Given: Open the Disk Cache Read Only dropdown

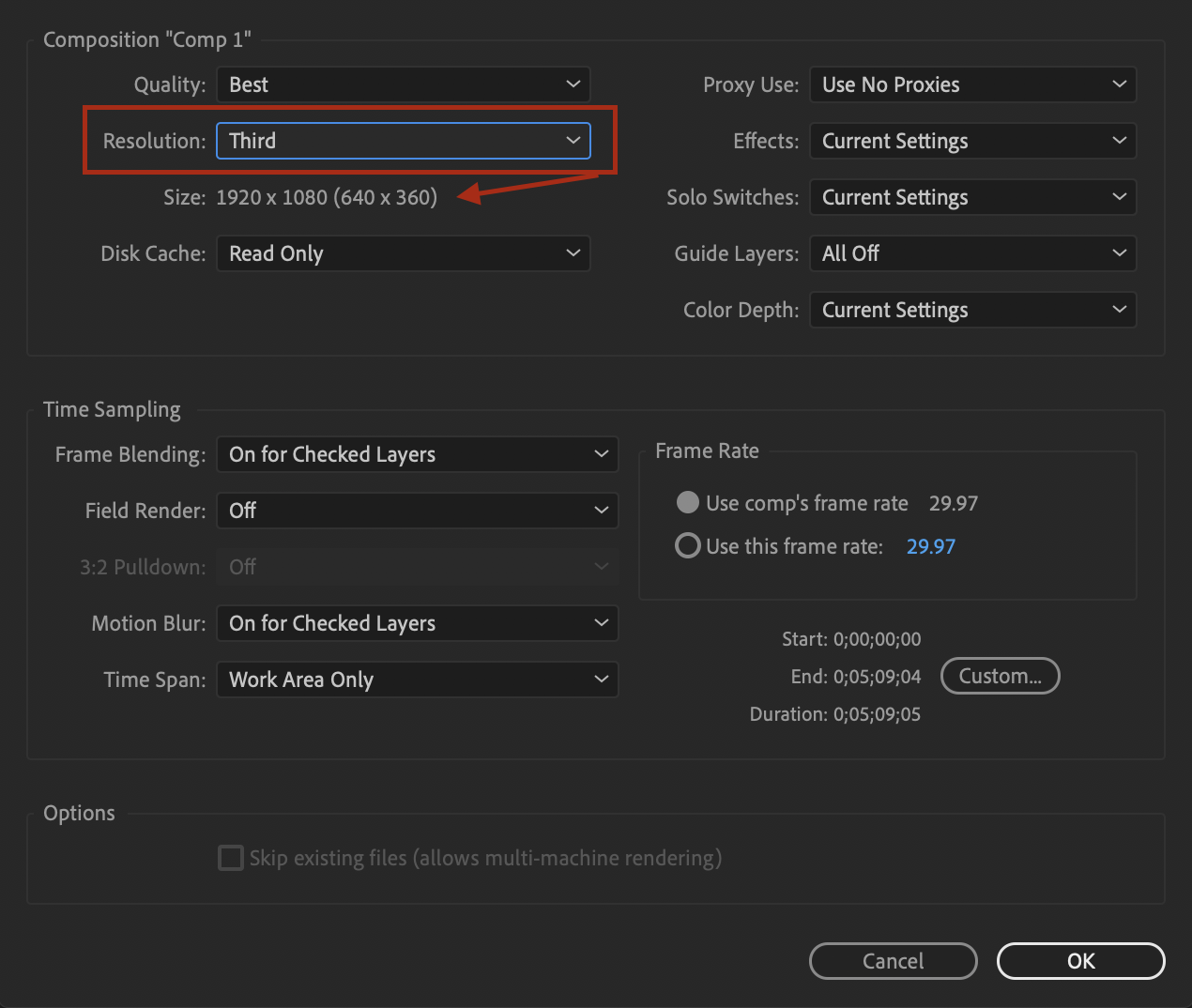Looking at the screenshot, I should coord(403,253).
